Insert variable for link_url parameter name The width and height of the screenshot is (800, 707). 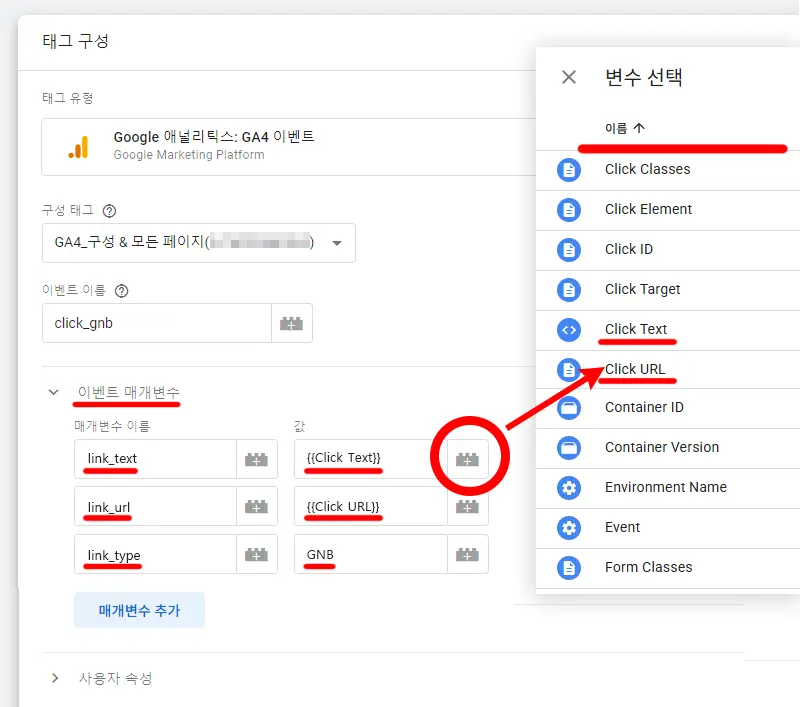(x=257, y=507)
